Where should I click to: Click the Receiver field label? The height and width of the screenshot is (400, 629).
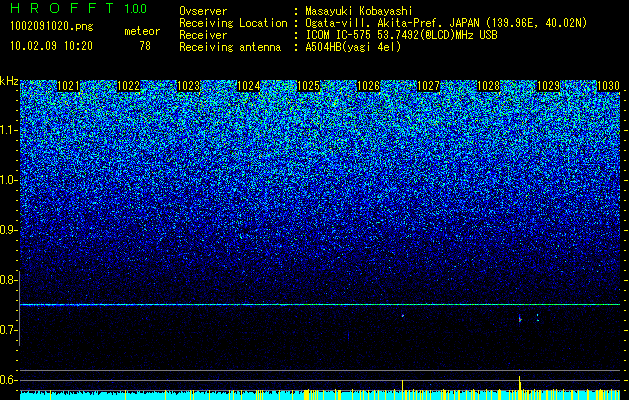point(203,35)
